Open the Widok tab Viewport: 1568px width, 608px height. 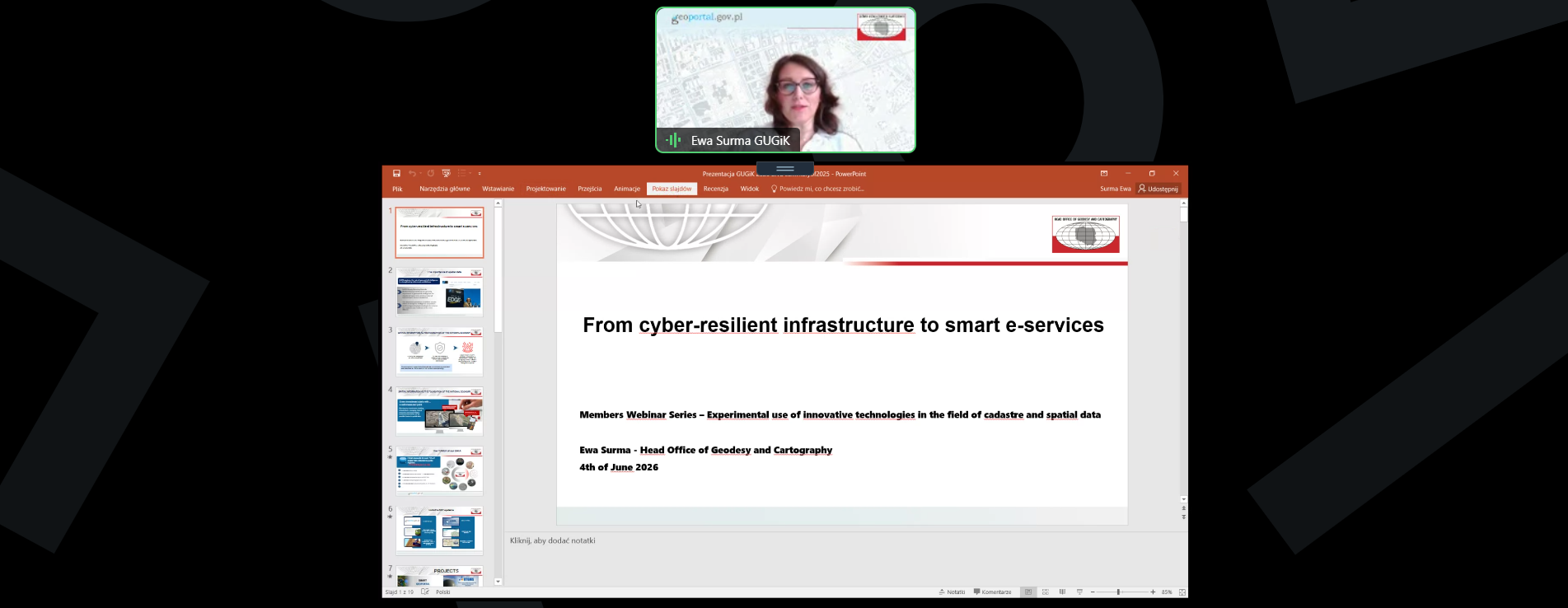pyautogui.click(x=750, y=189)
